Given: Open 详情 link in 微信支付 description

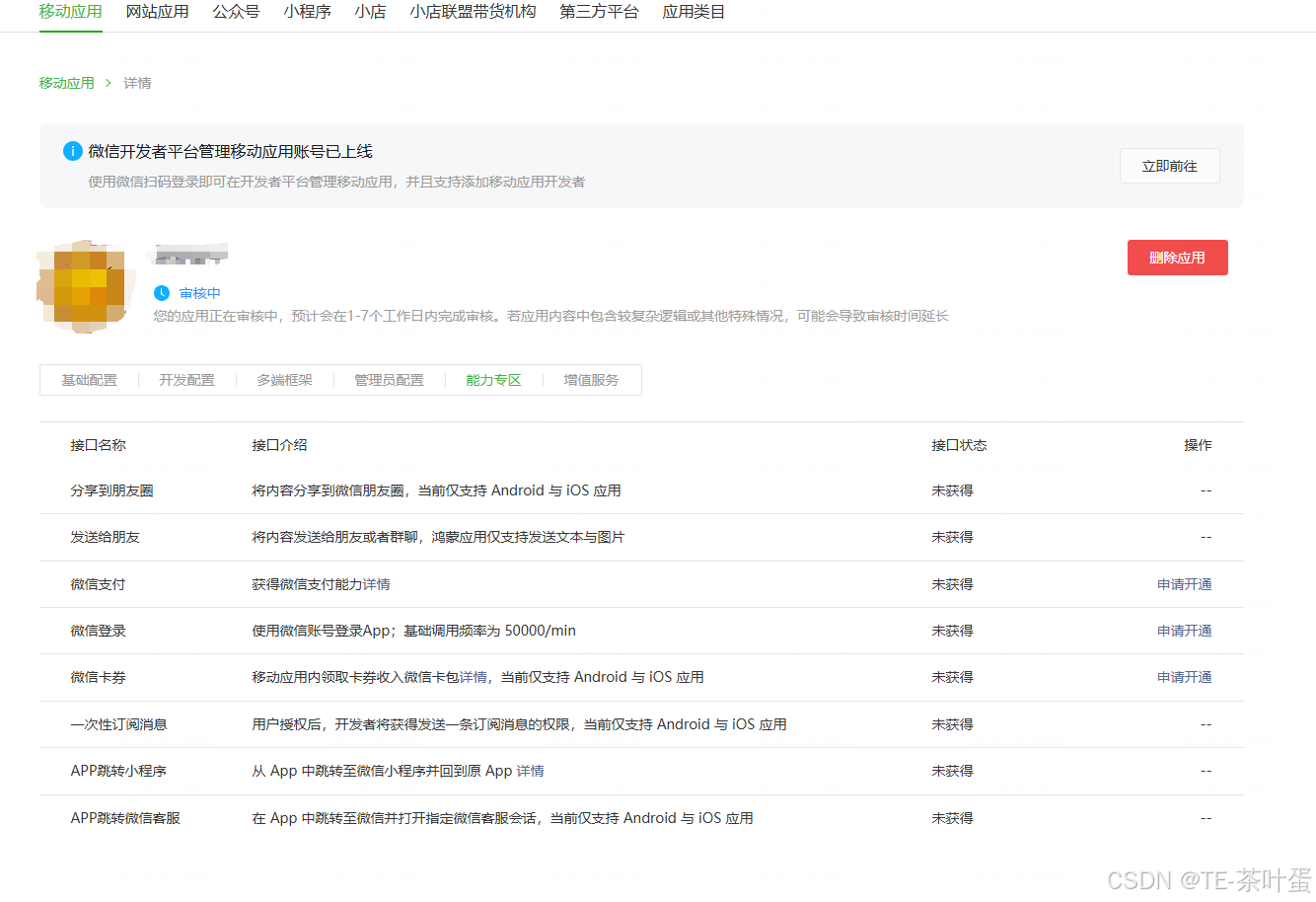Looking at the screenshot, I should (x=377, y=584).
